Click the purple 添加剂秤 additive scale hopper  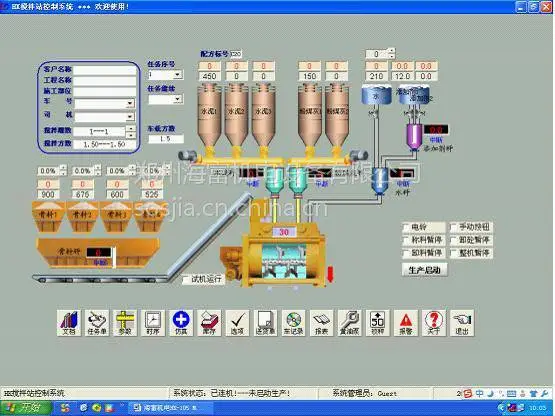click(413, 136)
